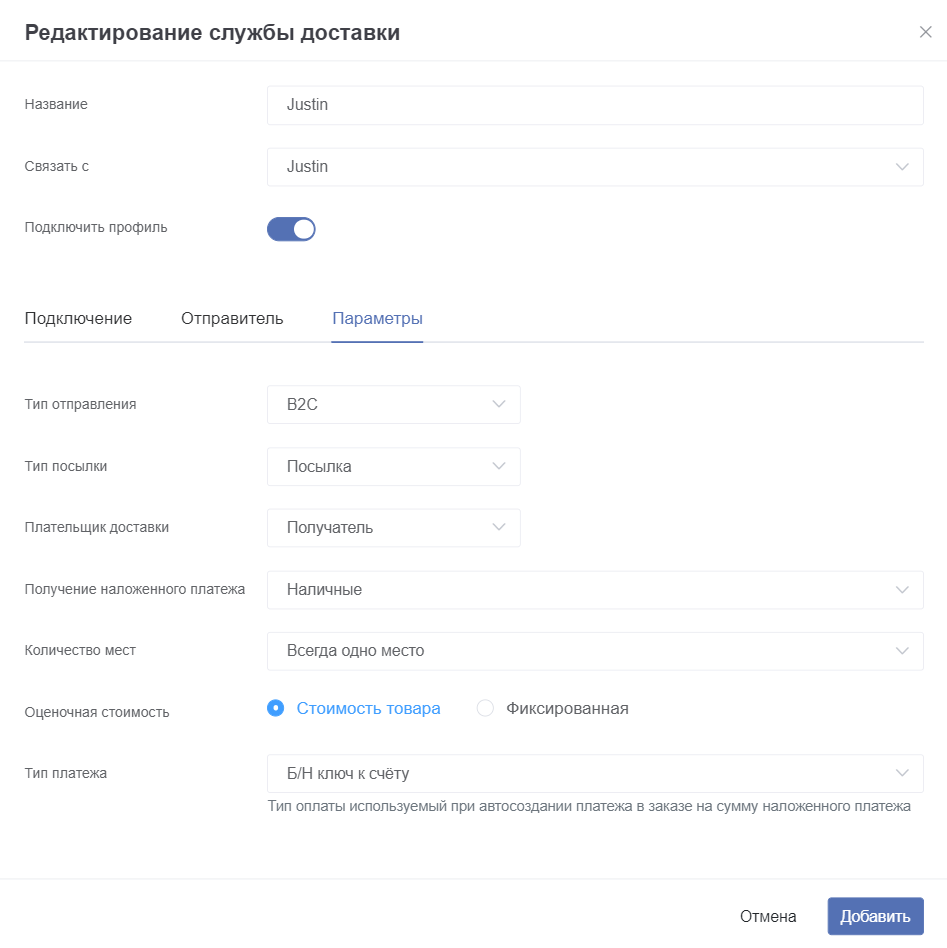The height and width of the screenshot is (948, 947).
Task: Click the chevron arrow in 'Тип посылки' field
Action: 498,466
